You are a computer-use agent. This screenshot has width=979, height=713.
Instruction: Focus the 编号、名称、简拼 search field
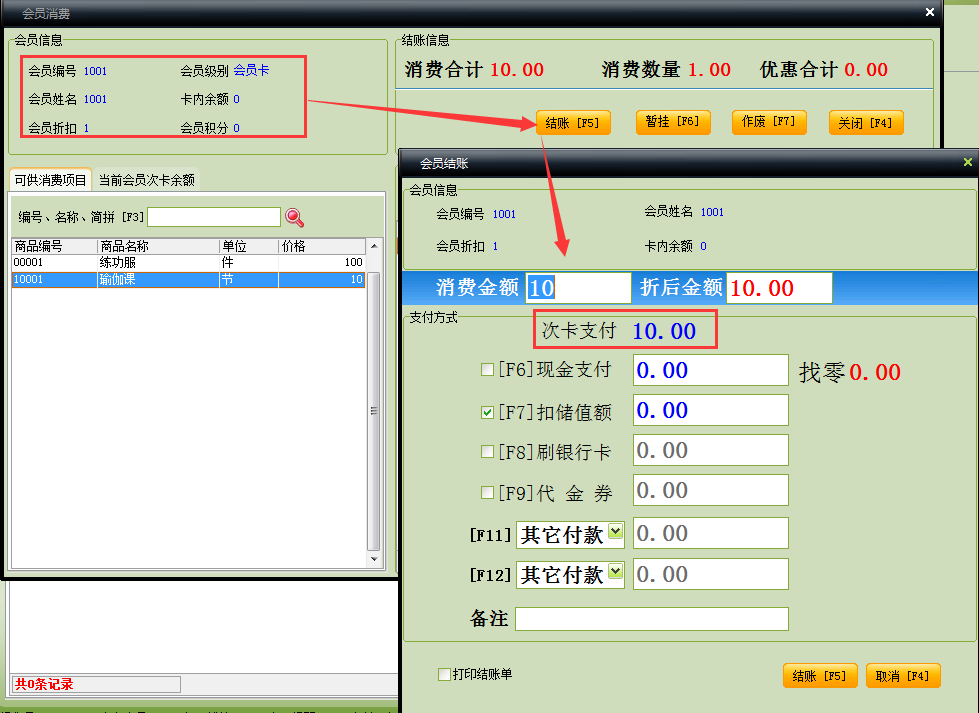pyautogui.click(x=214, y=217)
